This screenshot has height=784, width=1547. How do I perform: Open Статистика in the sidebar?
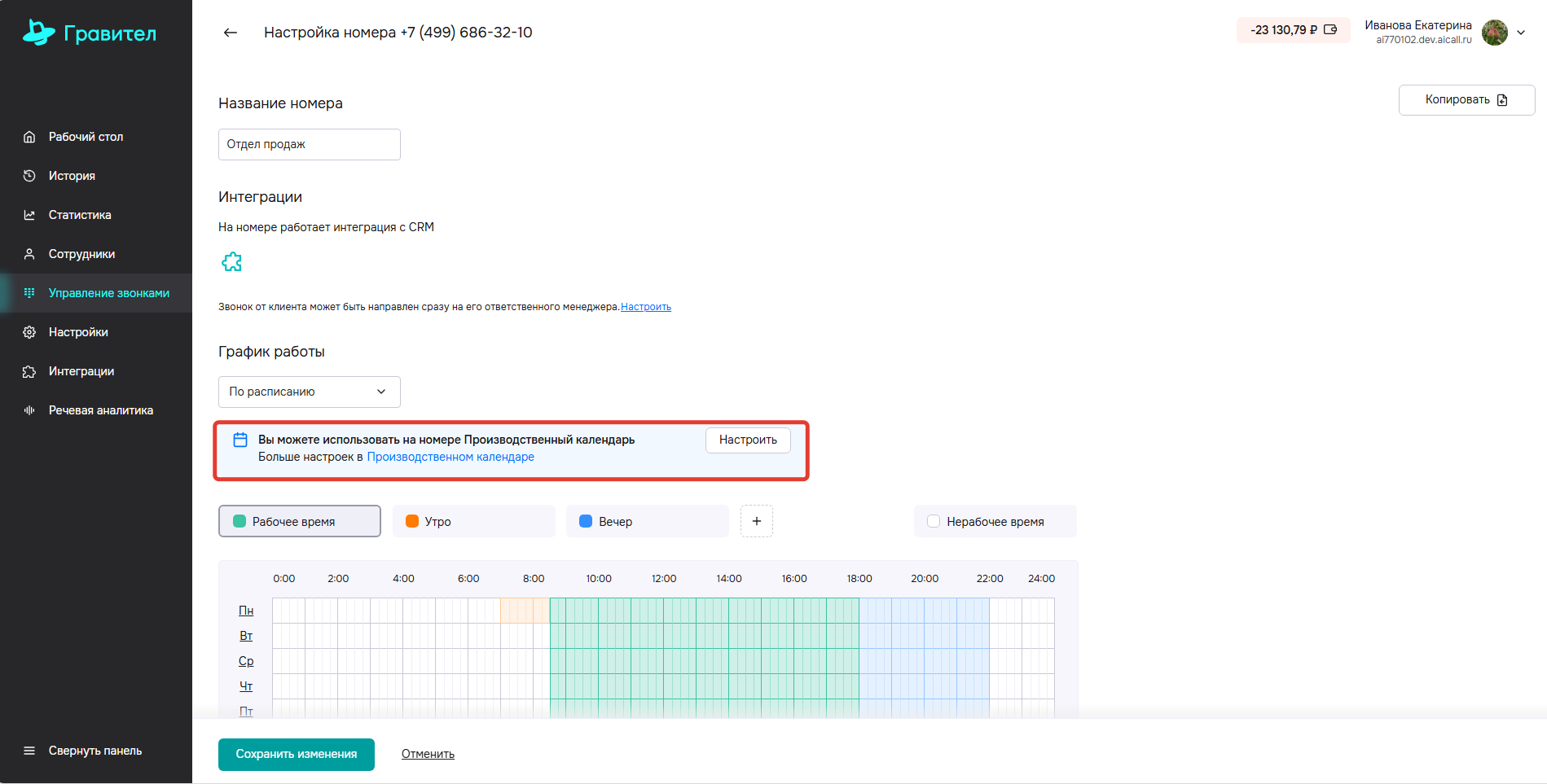coord(80,215)
